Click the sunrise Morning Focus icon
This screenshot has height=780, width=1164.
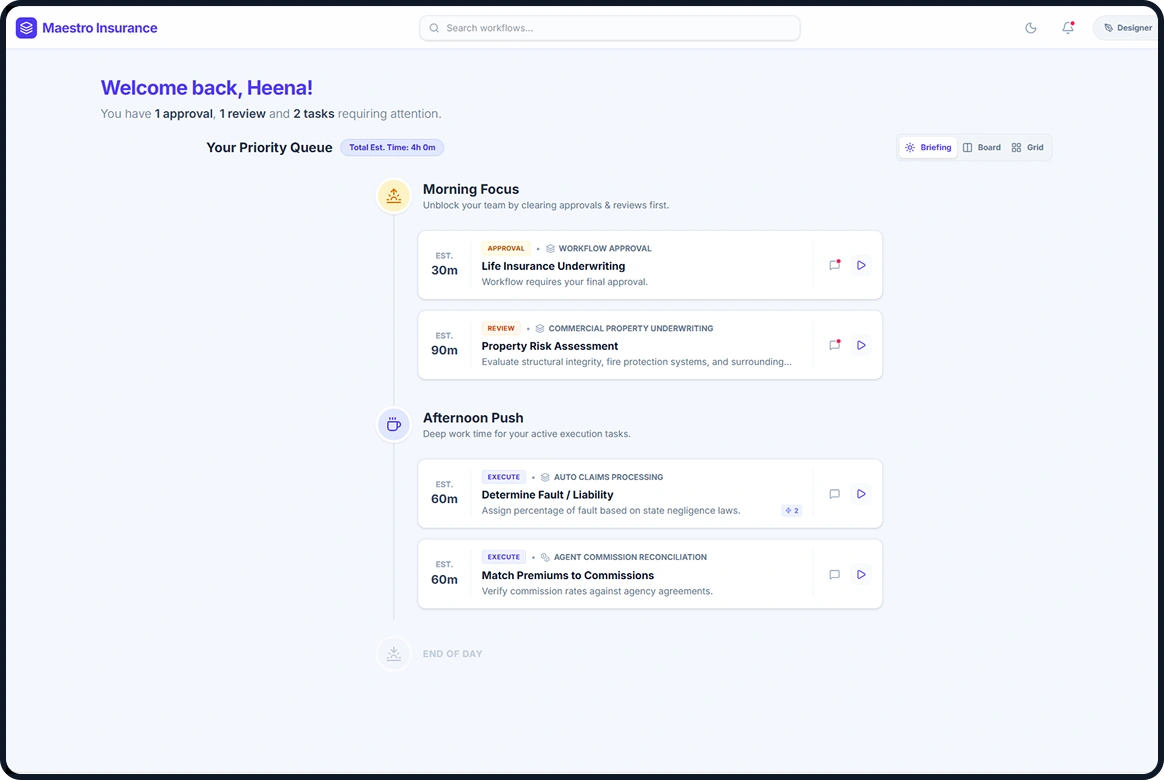point(393,196)
